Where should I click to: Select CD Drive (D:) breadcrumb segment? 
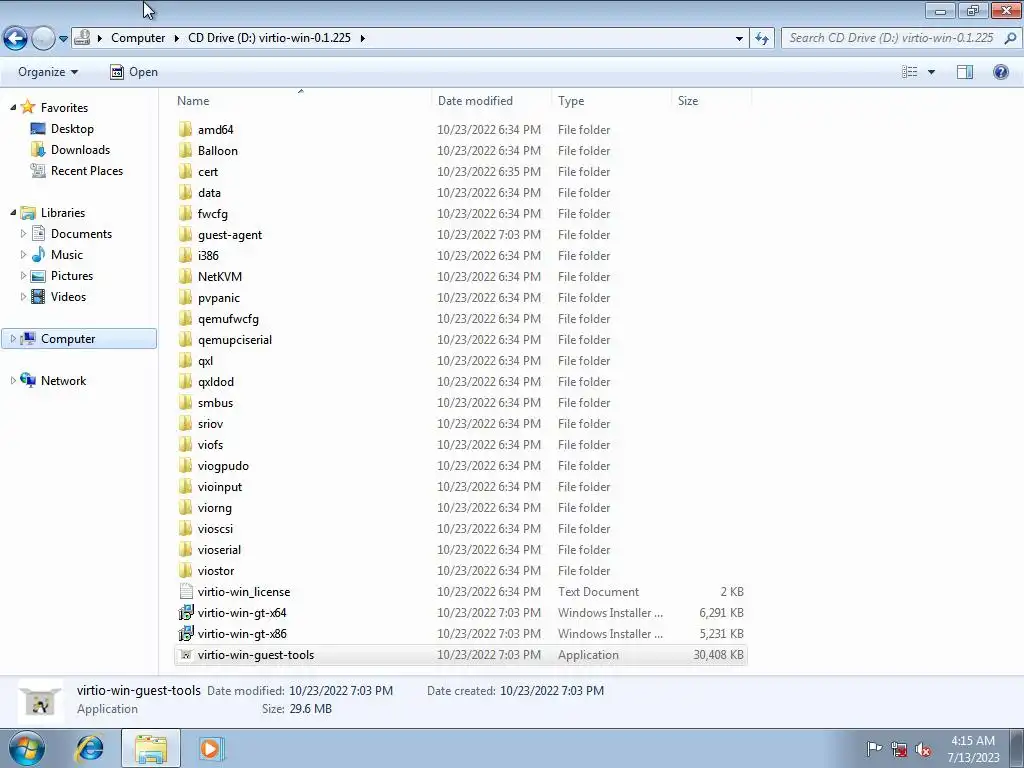pyautogui.click(x=269, y=38)
